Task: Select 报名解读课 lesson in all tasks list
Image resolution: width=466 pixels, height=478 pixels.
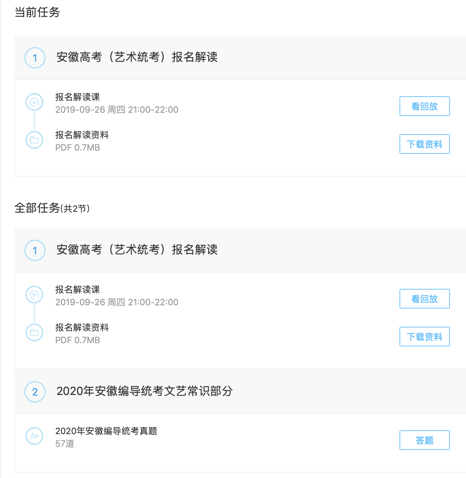Action: 77,289
